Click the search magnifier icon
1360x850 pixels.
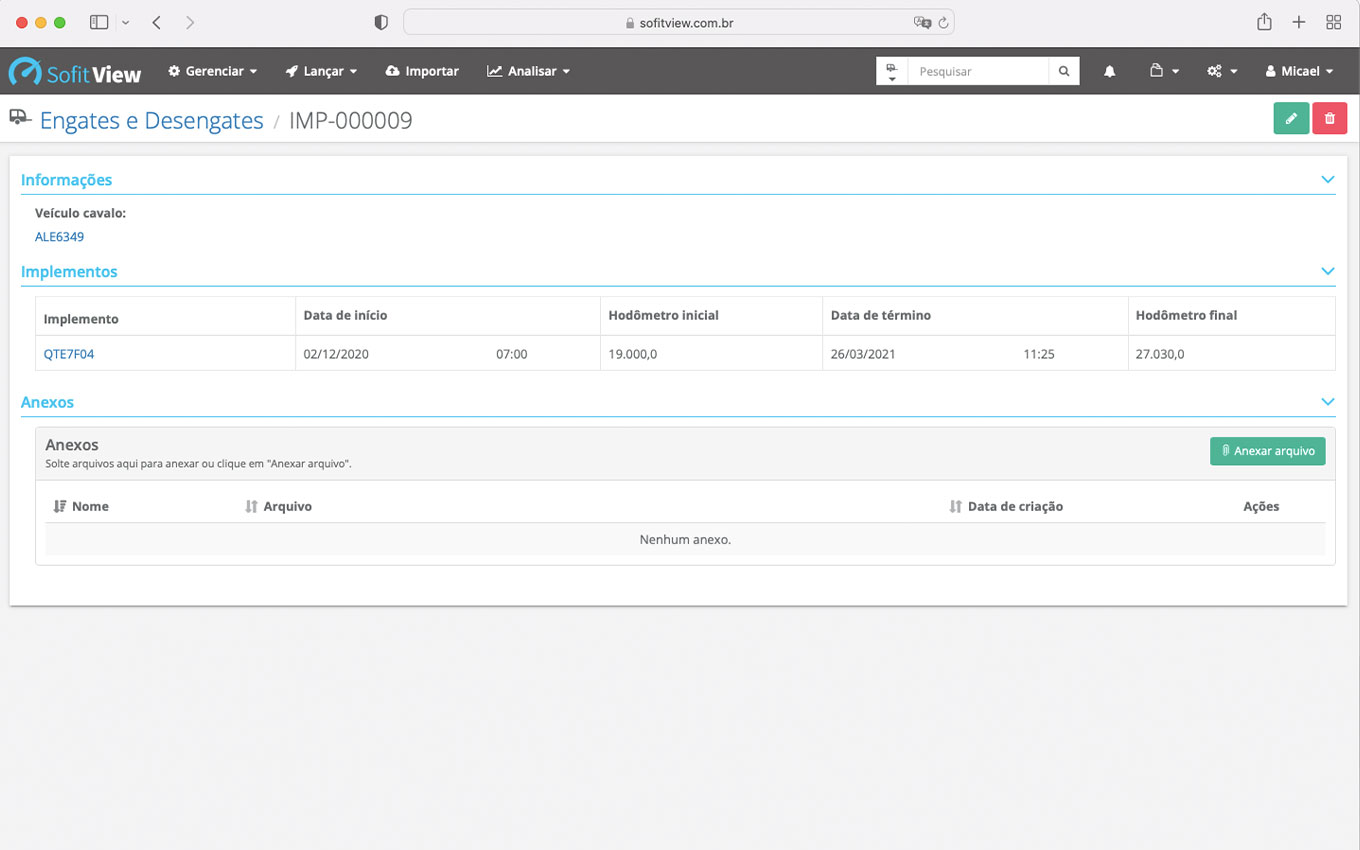(1064, 72)
